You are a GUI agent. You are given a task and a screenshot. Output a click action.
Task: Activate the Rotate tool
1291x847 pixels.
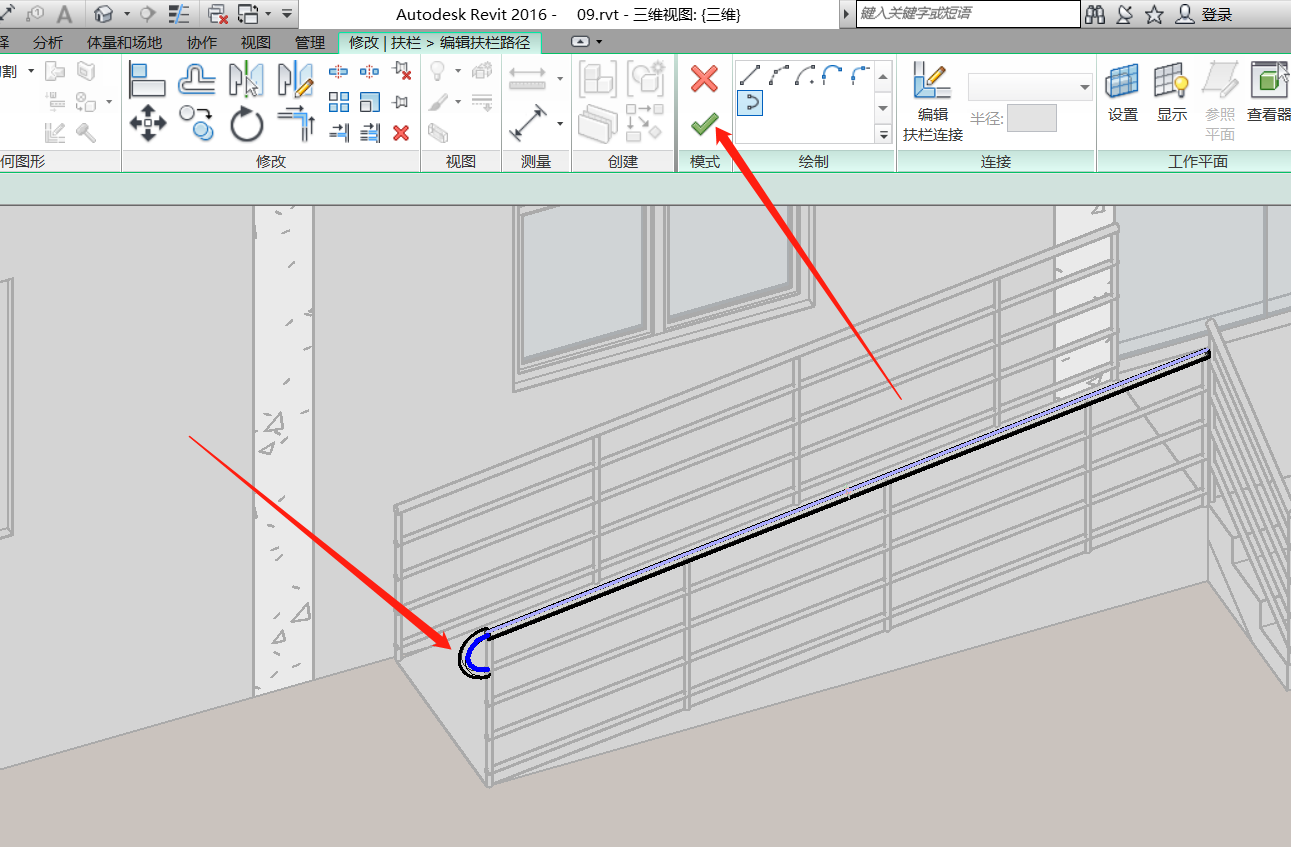click(x=246, y=124)
